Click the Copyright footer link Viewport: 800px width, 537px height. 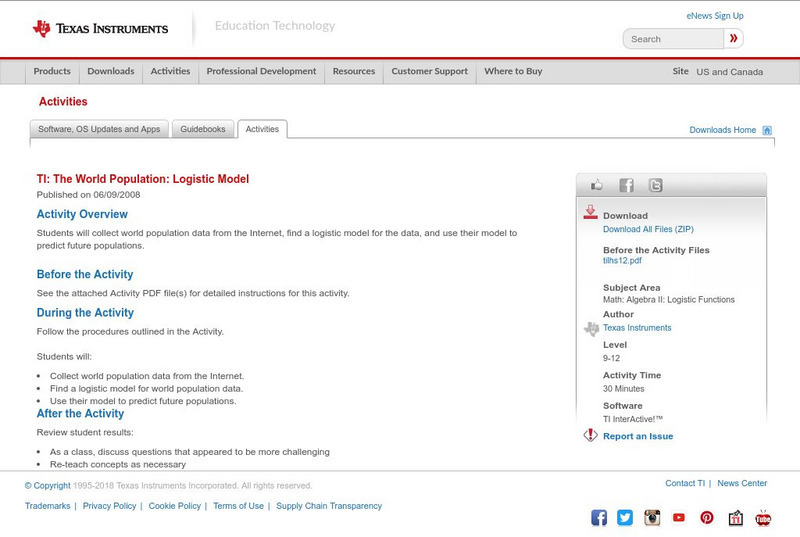47,485
